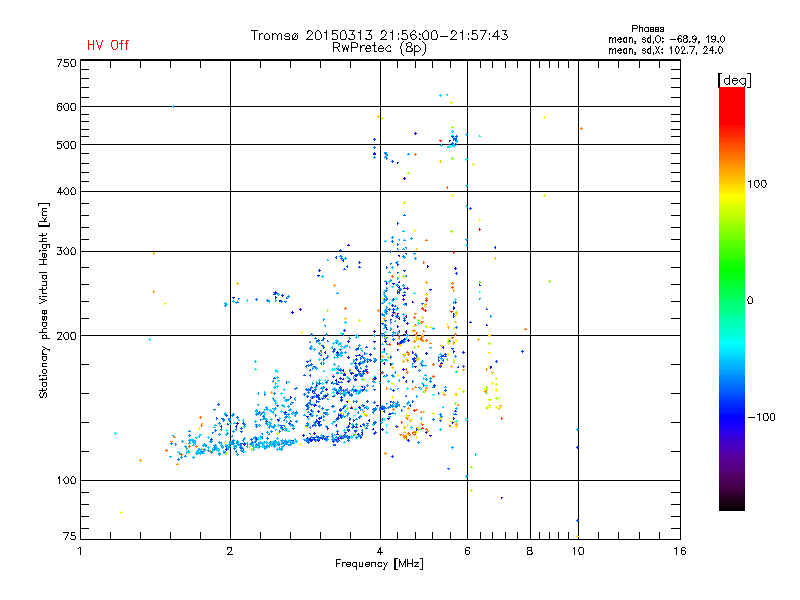This screenshot has height=600, width=800.
Task: Click x-axis tick label '10'
Action: click(x=578, y=551)
